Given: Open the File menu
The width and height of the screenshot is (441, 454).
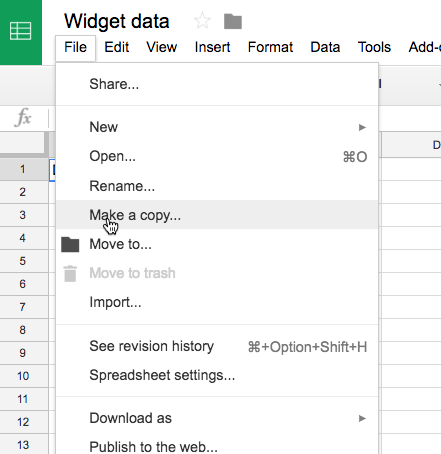Looking at the screenshot, I should (x=75, y=47).
